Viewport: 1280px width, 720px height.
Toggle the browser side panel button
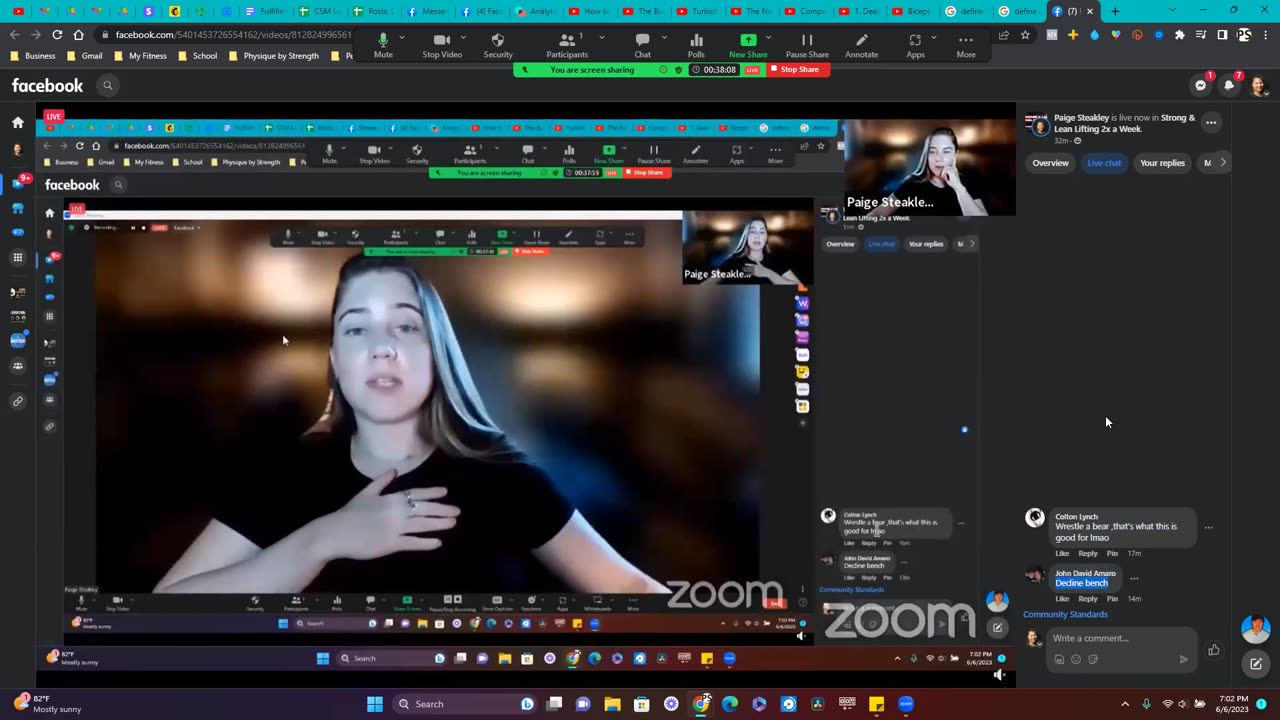click(x=1222, y=35)
